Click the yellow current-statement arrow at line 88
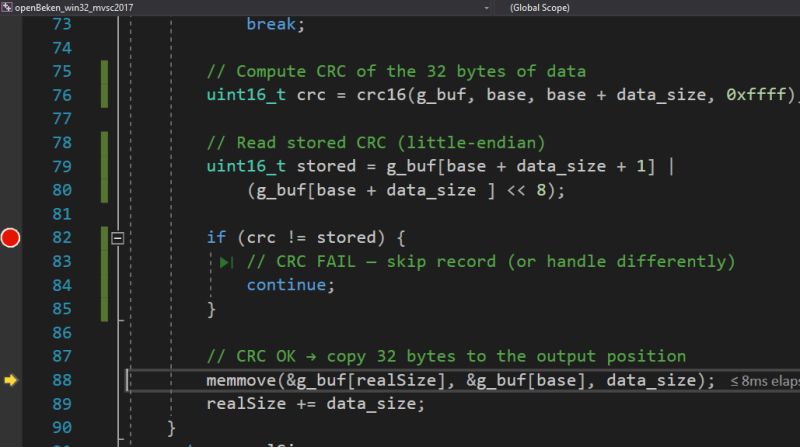800x447 pixels. [x=10, y=380]
